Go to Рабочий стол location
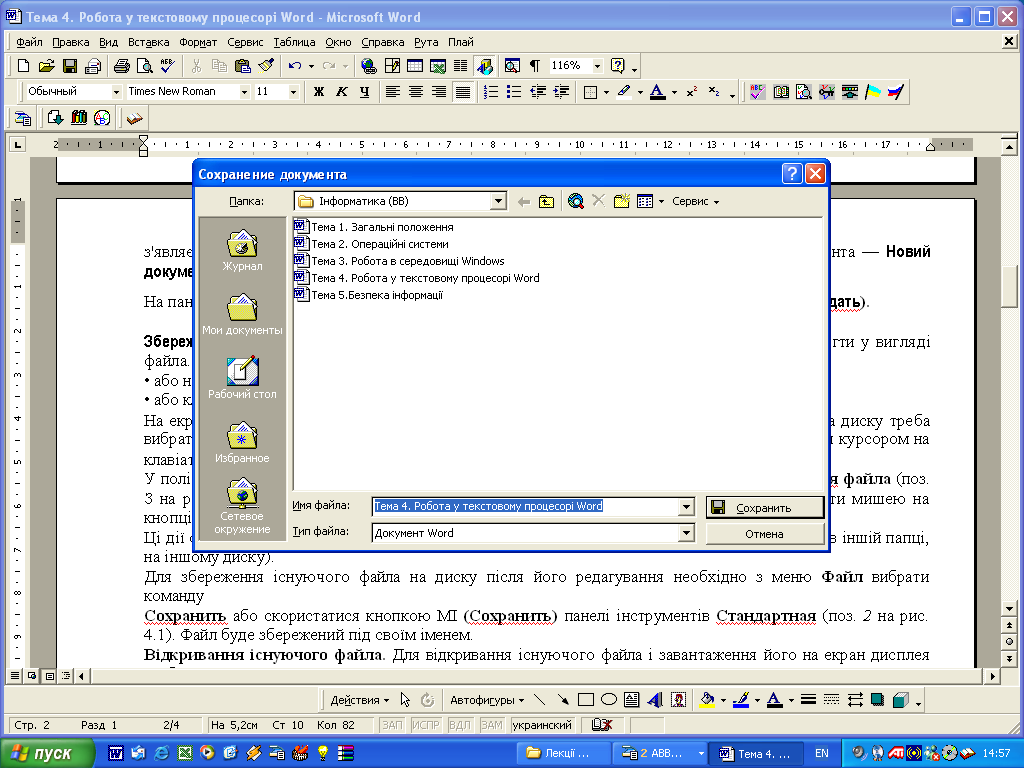1024x768 pixels. tap(242, 377)
